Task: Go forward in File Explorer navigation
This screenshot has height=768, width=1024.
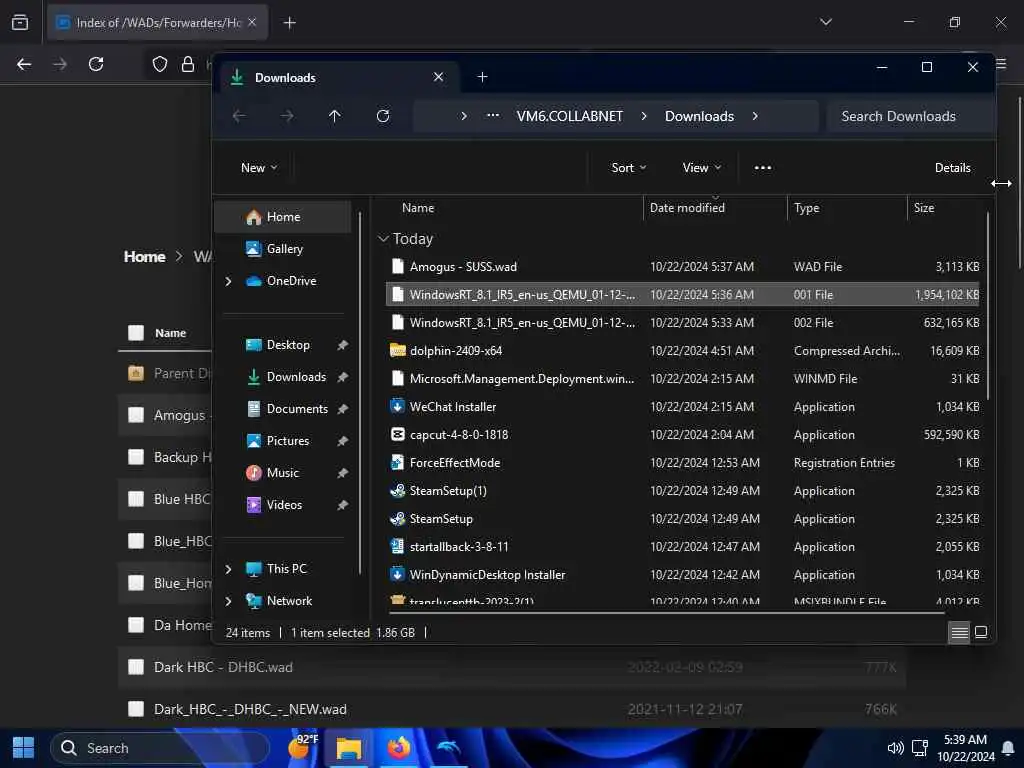Action: click(x=287, y=116)
